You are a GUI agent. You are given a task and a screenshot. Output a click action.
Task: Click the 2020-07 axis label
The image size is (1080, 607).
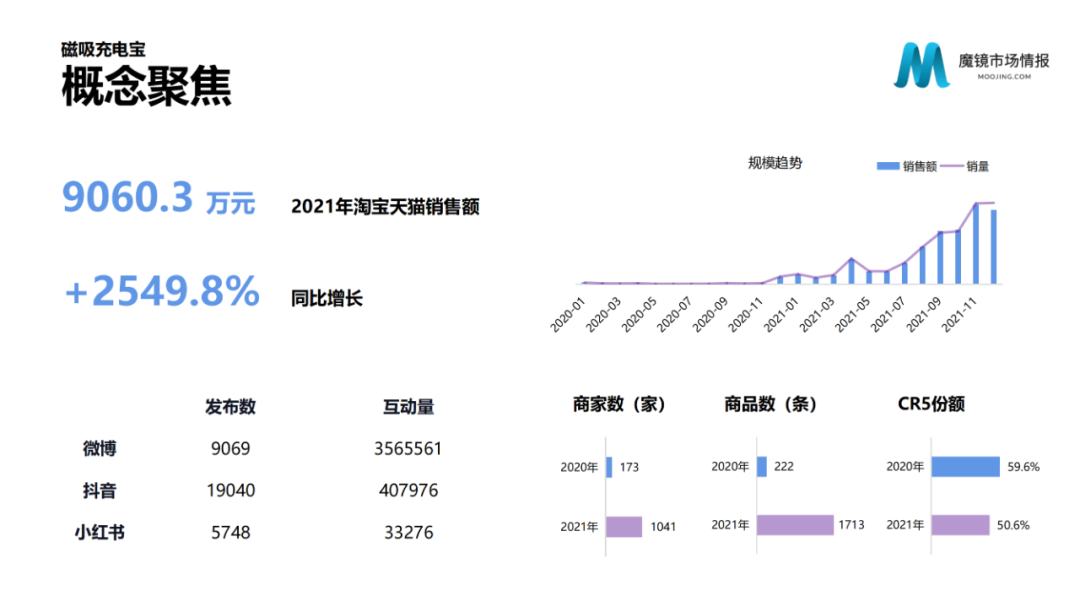point(674,315)
